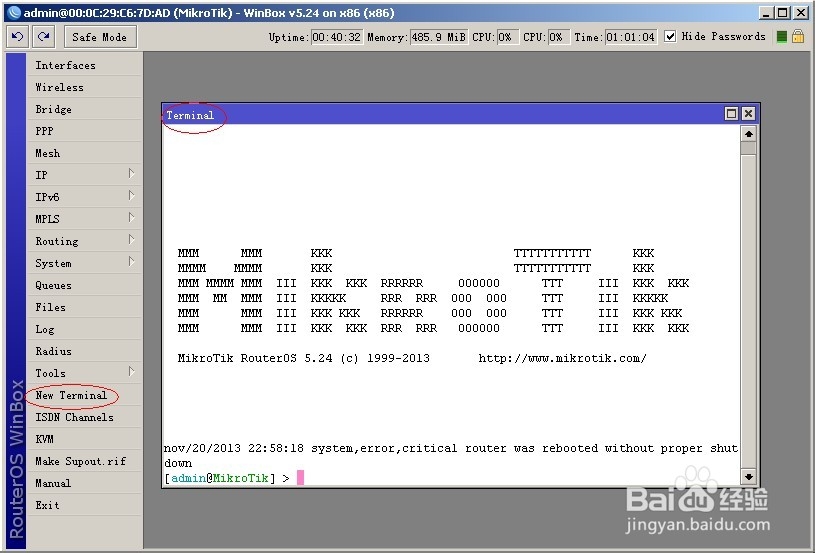Click the http://www.mikrotik.com/ text
Screen dimensions: 815x553
coord(562,358)
